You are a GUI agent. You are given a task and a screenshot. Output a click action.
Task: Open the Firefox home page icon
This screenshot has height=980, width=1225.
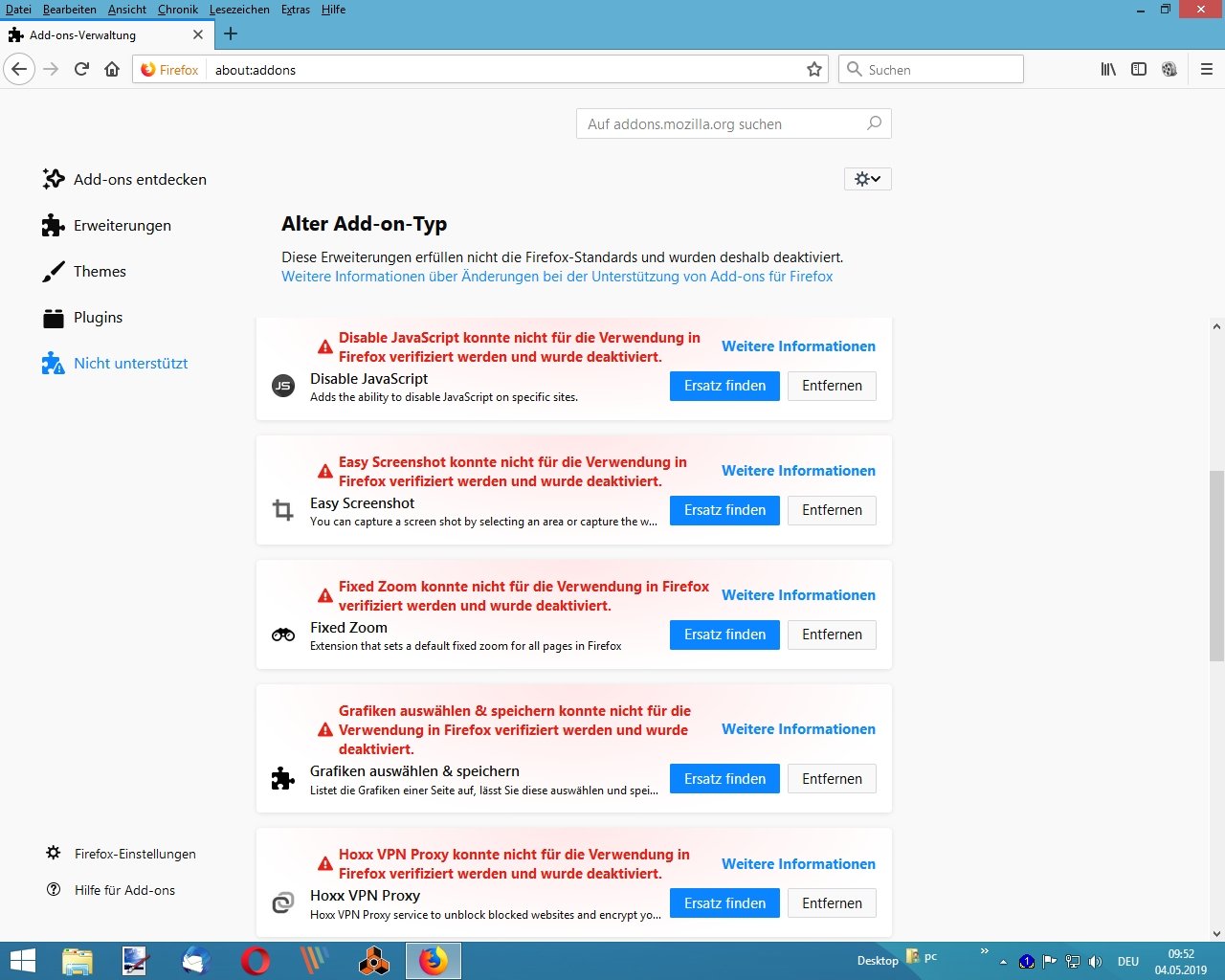pos(112,69)
